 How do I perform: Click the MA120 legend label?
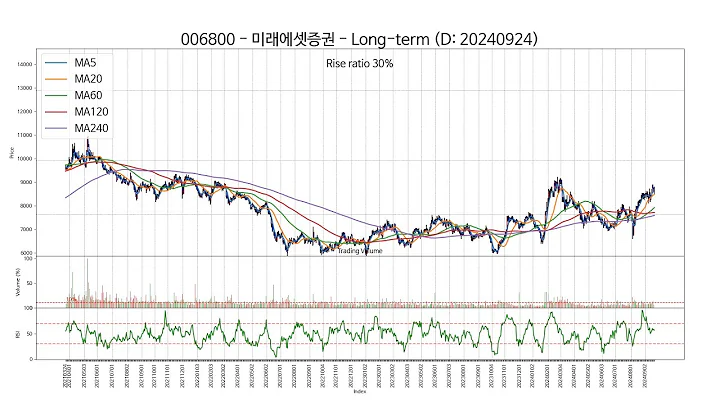click(x=91, y=112)
